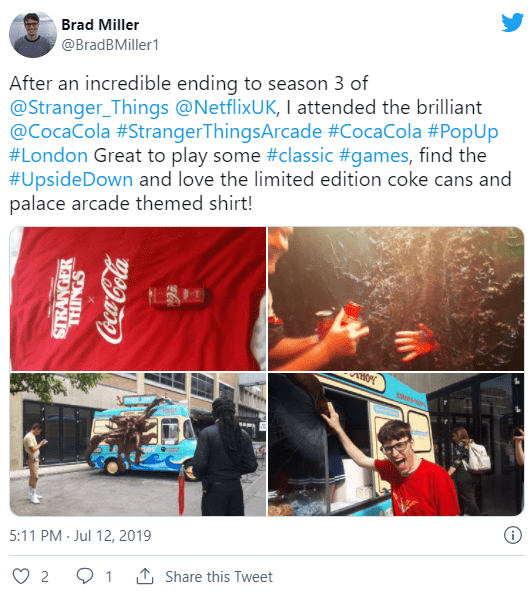Open the #PopUp hashtag
Viewport: 532px width, 595px height.
463,132
